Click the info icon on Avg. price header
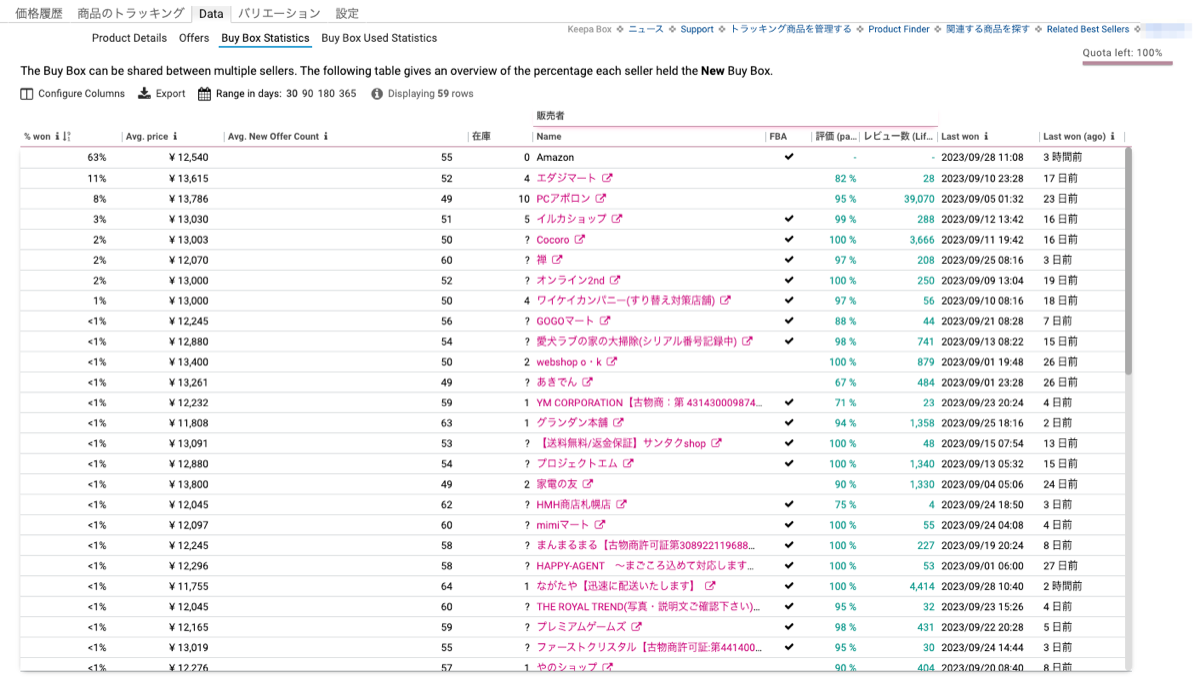Viewport: 1200px width, 698px height. tap(175, 137)
